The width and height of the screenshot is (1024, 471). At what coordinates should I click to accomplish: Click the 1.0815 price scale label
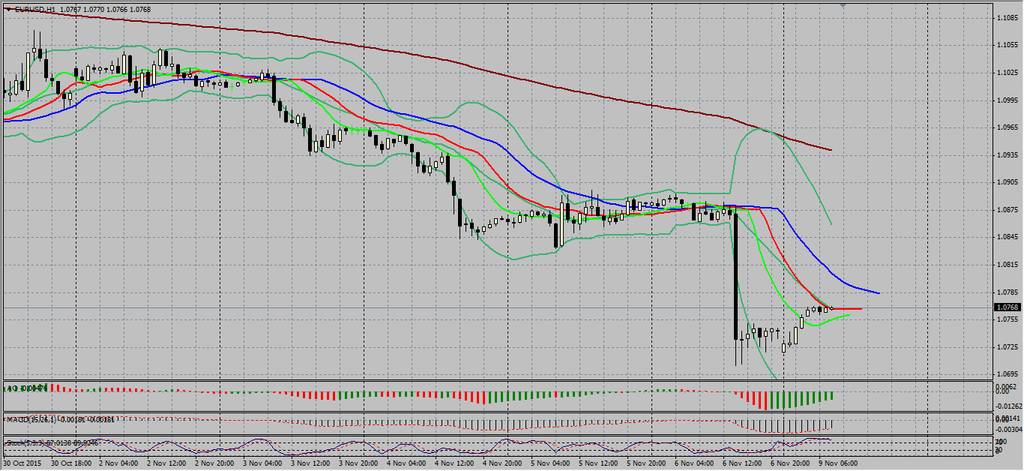pyautogui.click(x=1006, y=265)
